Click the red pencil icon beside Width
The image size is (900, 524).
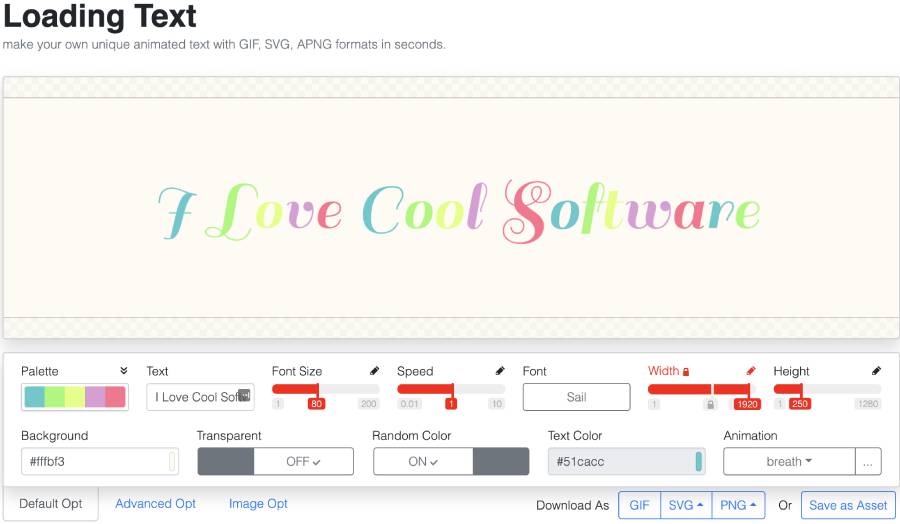[x=751, y=371]
